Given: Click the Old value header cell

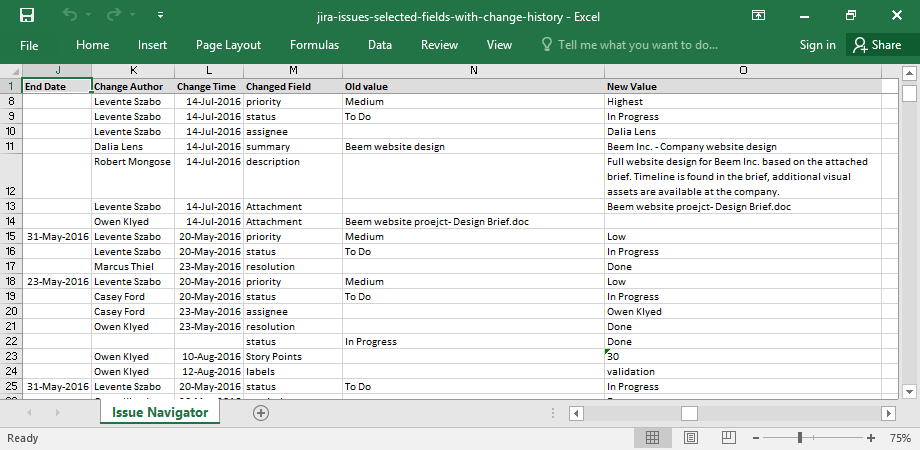Looking at the screenshot, I should (x=474, y=86).
